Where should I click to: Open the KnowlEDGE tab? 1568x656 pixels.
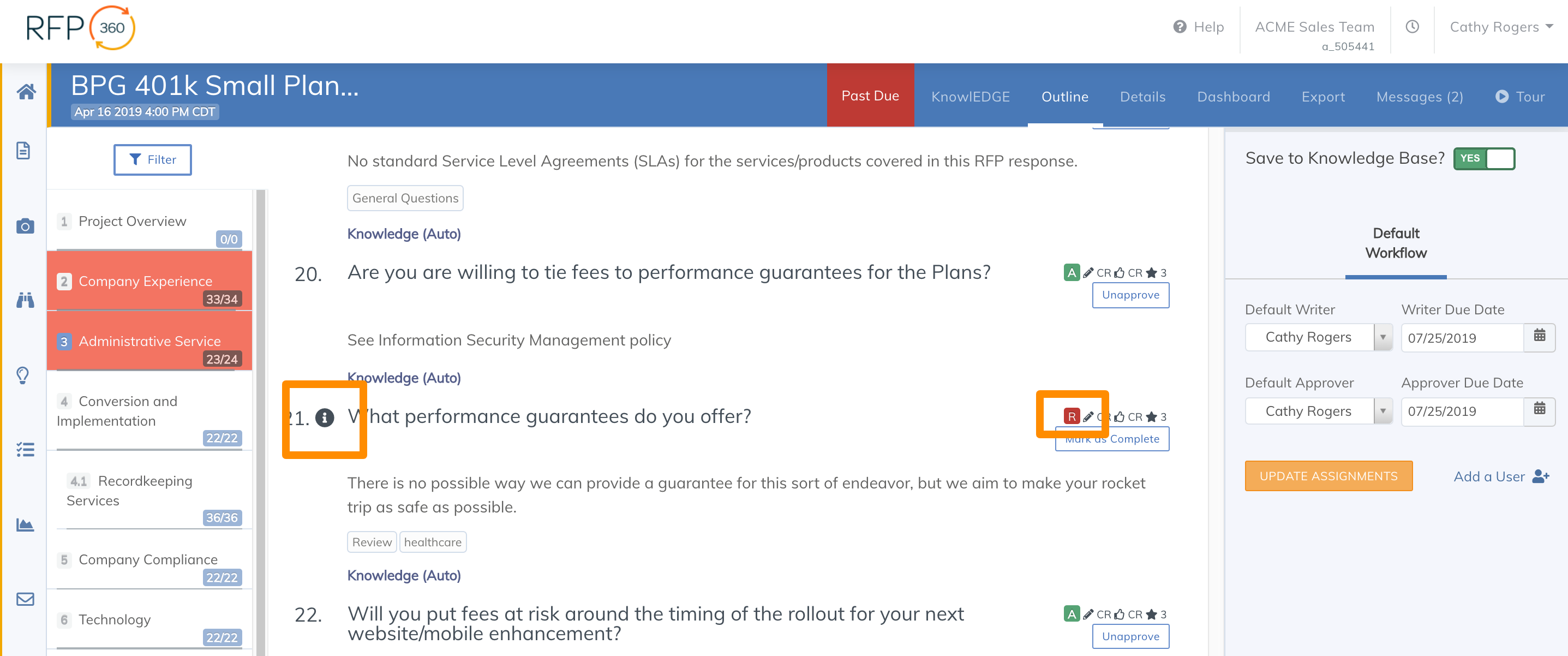[970, 97]
